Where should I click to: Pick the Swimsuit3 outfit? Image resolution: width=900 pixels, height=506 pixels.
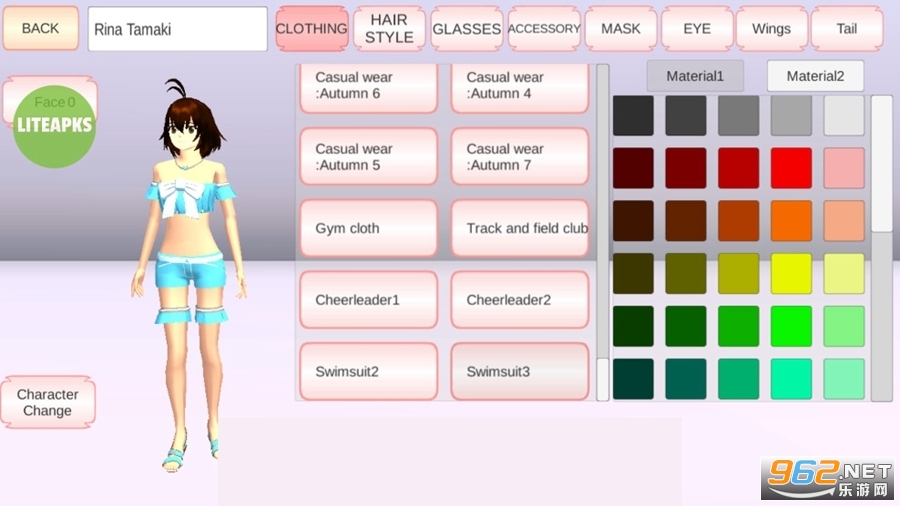tap(519, 372)
